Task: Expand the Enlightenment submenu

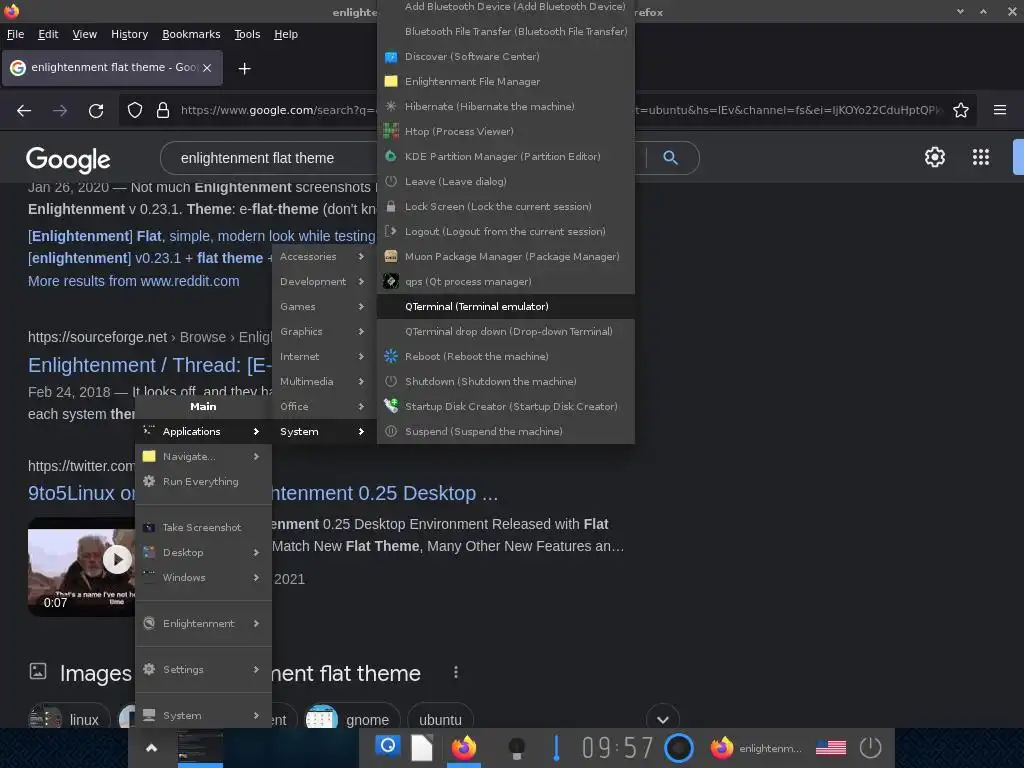Action: click(203, 624)
